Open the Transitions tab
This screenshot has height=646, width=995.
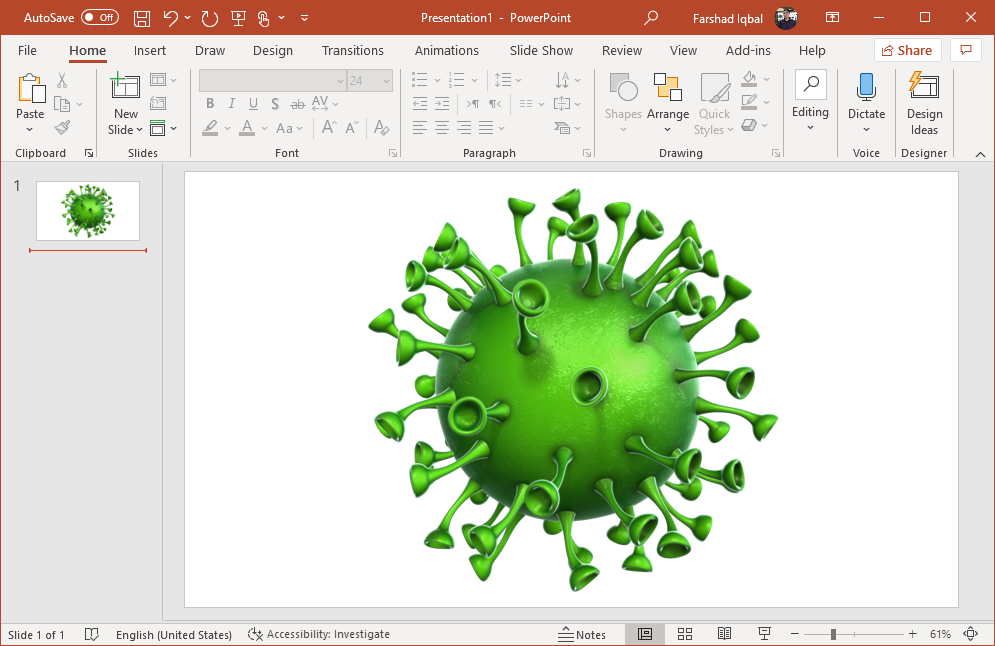[x=352, y=50]
